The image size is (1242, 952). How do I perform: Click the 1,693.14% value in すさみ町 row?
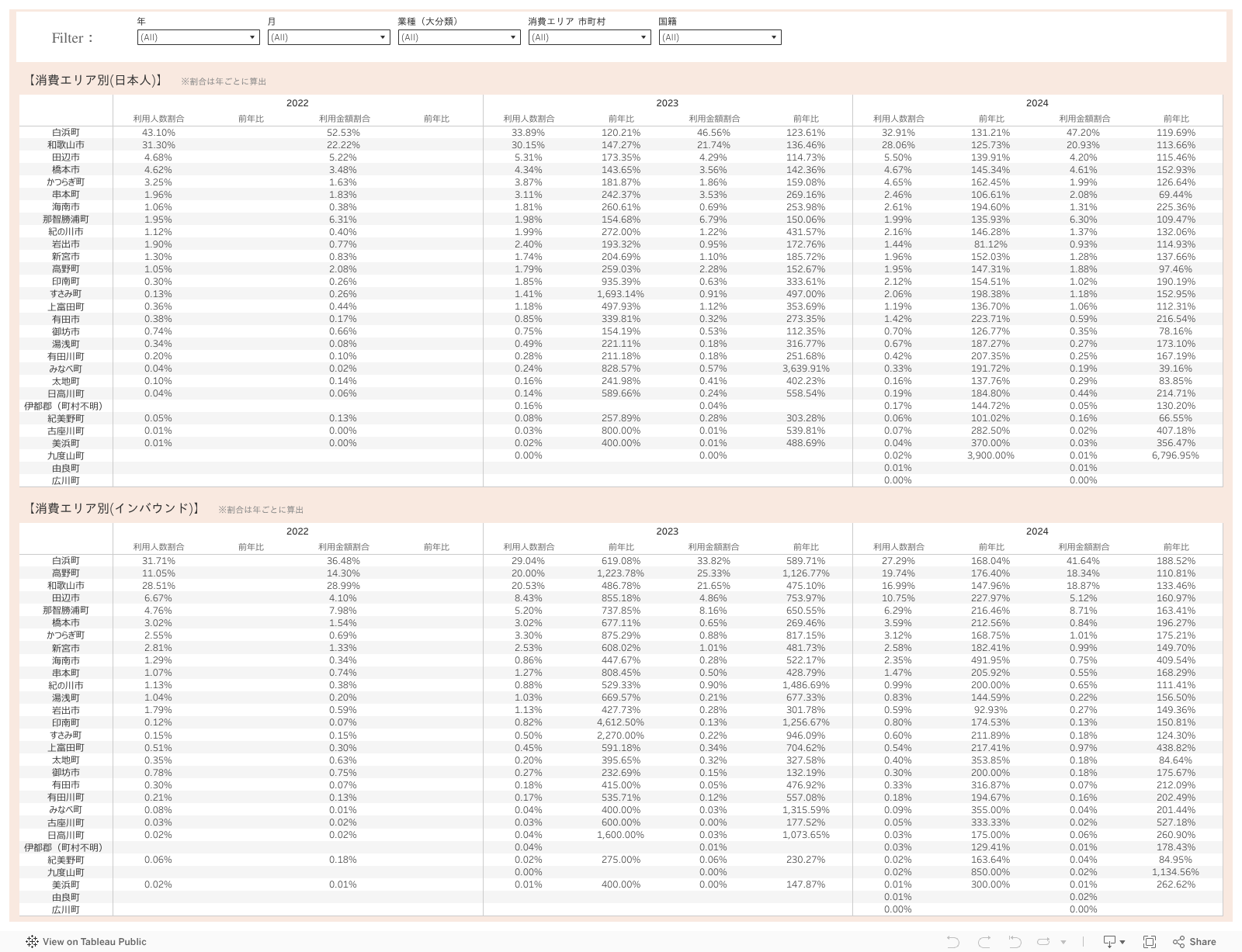[620, 294]
